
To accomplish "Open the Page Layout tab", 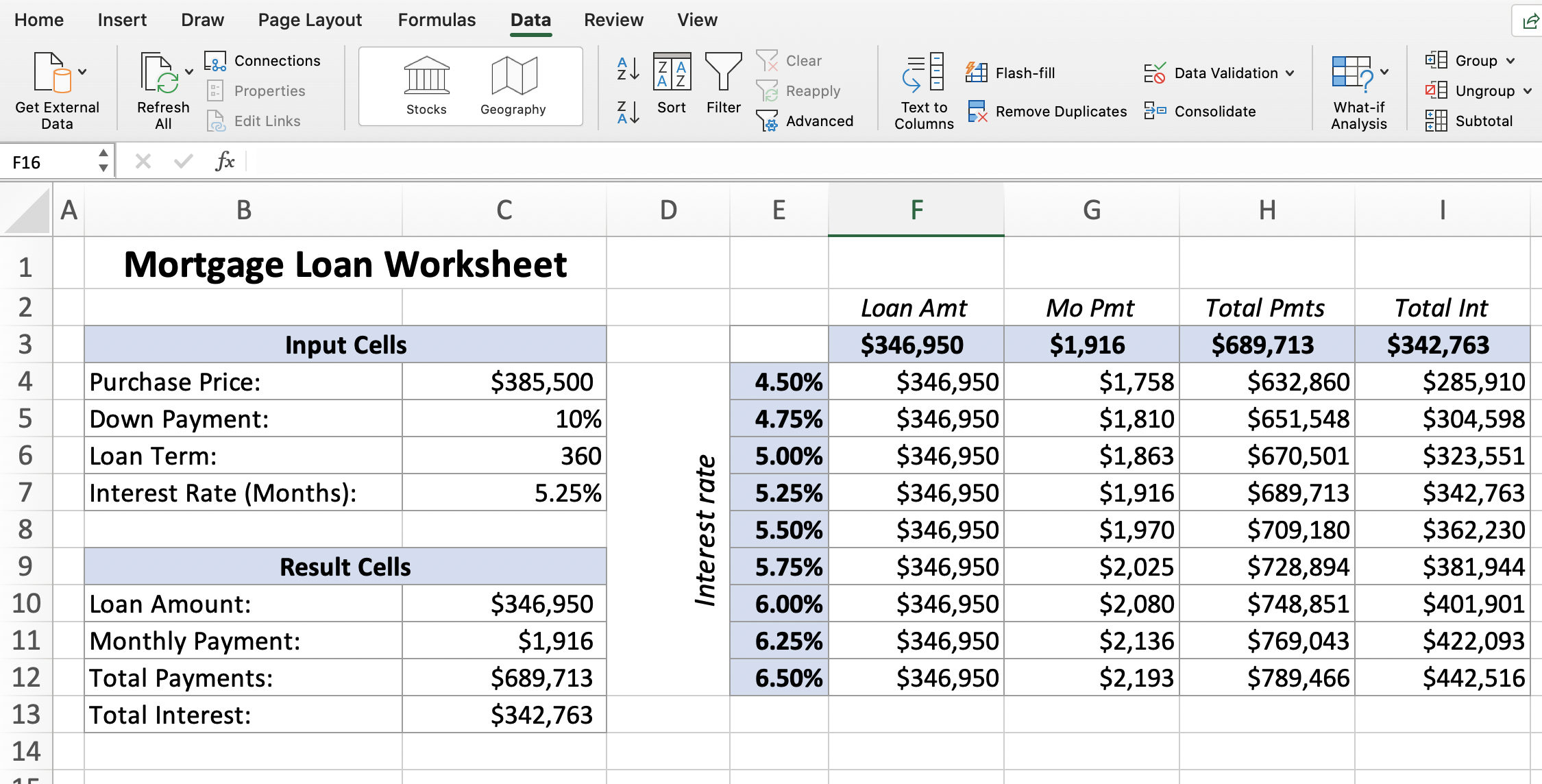I will [310, 20].
